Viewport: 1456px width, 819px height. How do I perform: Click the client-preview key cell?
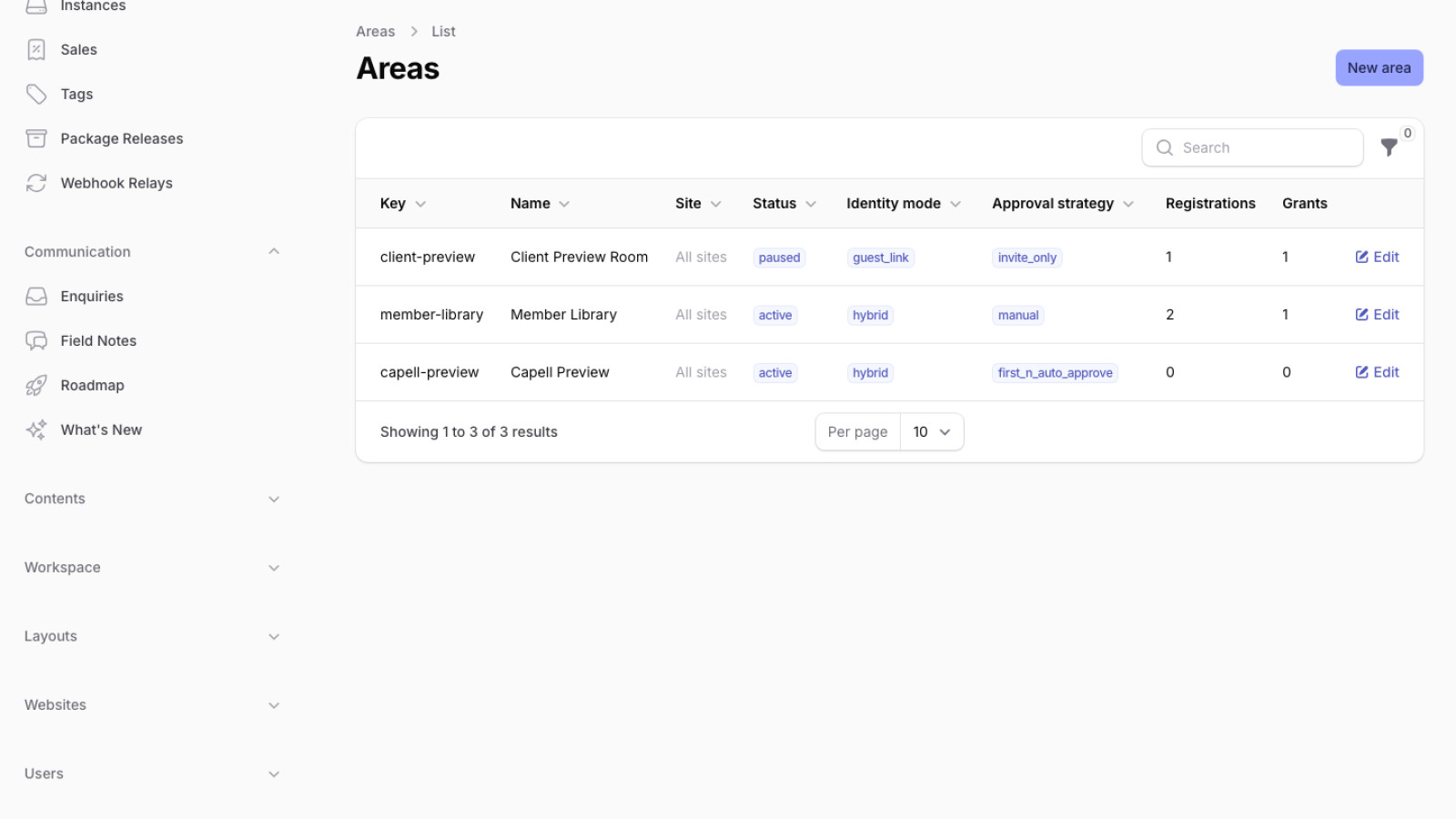point(428,258)
